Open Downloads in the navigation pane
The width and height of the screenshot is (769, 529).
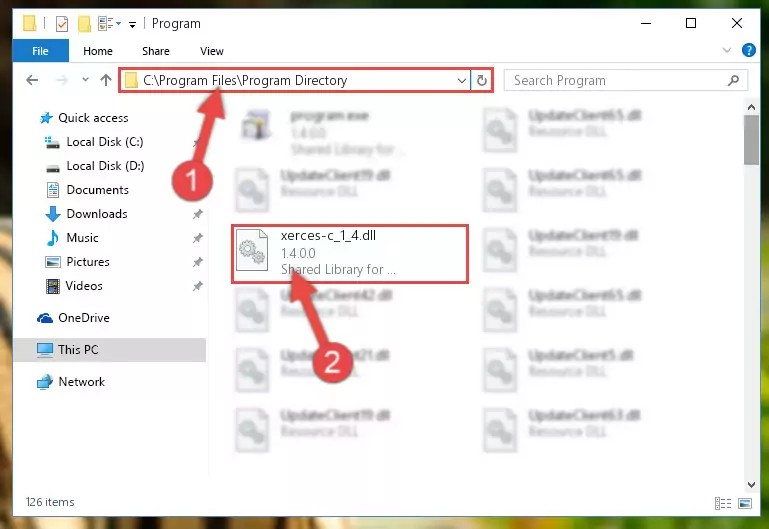point(97,214)
